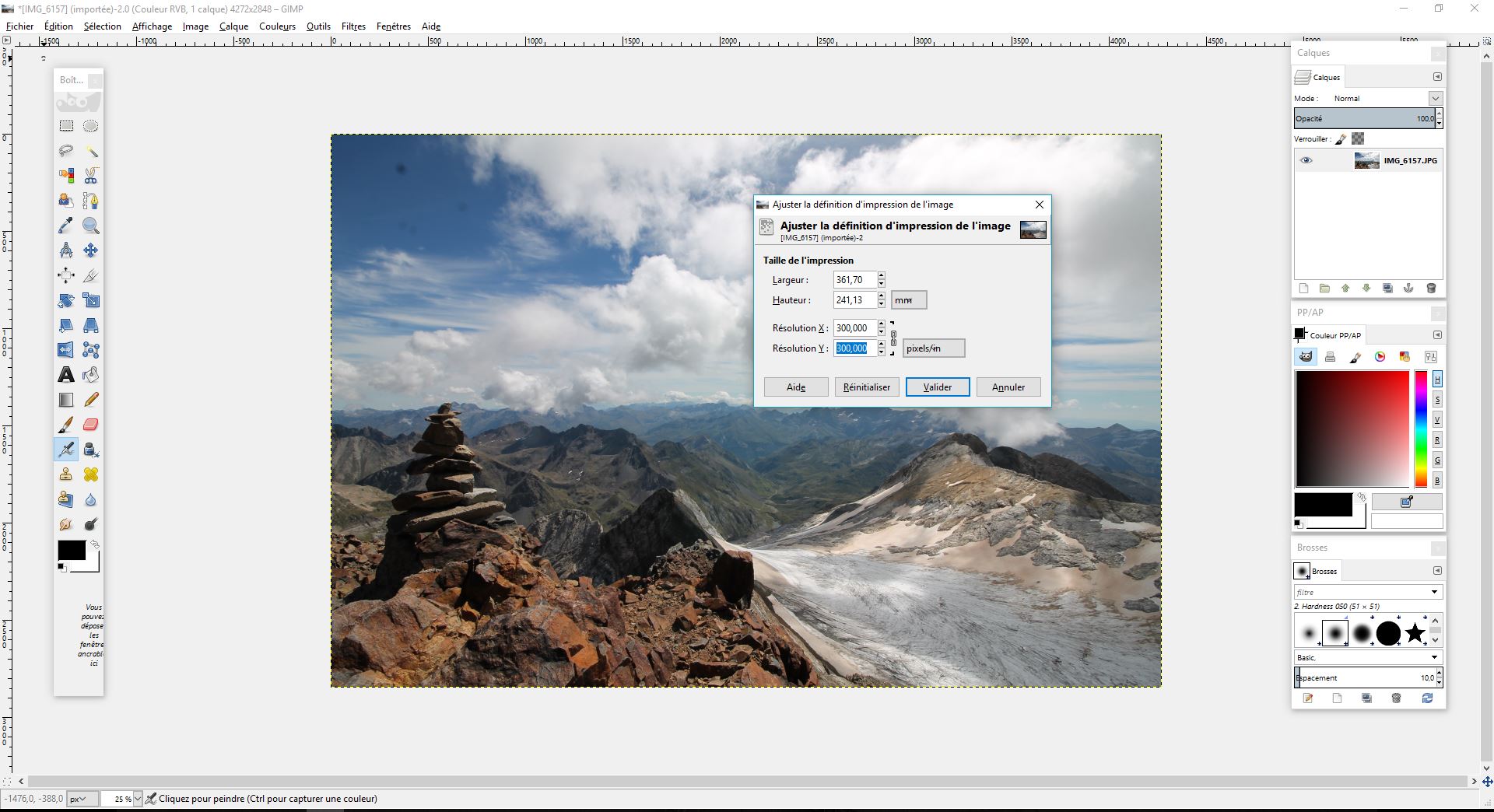Click Réinitialiser to reset the dialog values

pyautogui.click(x=865, y=387)
